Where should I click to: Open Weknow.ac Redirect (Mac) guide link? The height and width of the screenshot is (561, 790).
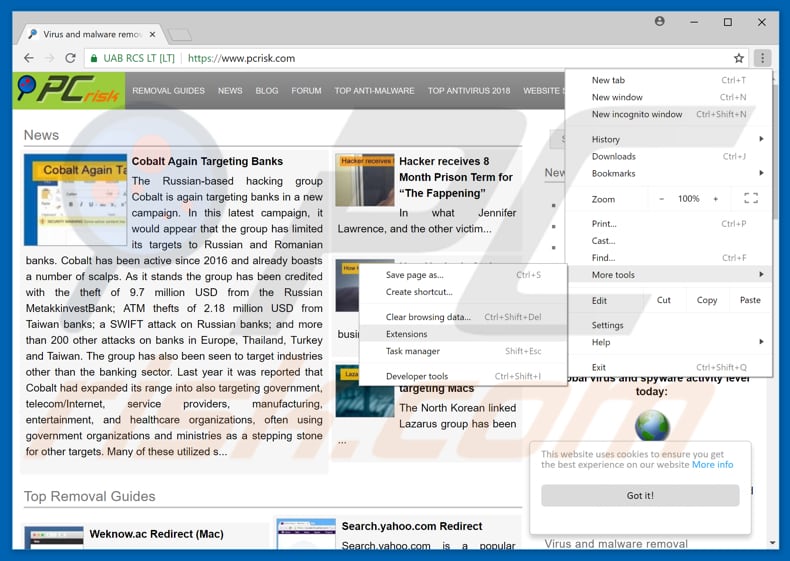[x=157, y=534]
